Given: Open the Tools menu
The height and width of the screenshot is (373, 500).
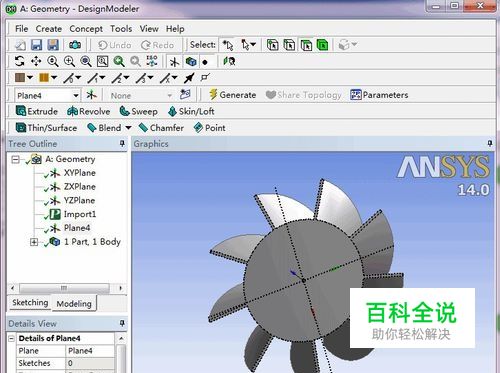Looking at the screenshot, I should click(121, 29).
